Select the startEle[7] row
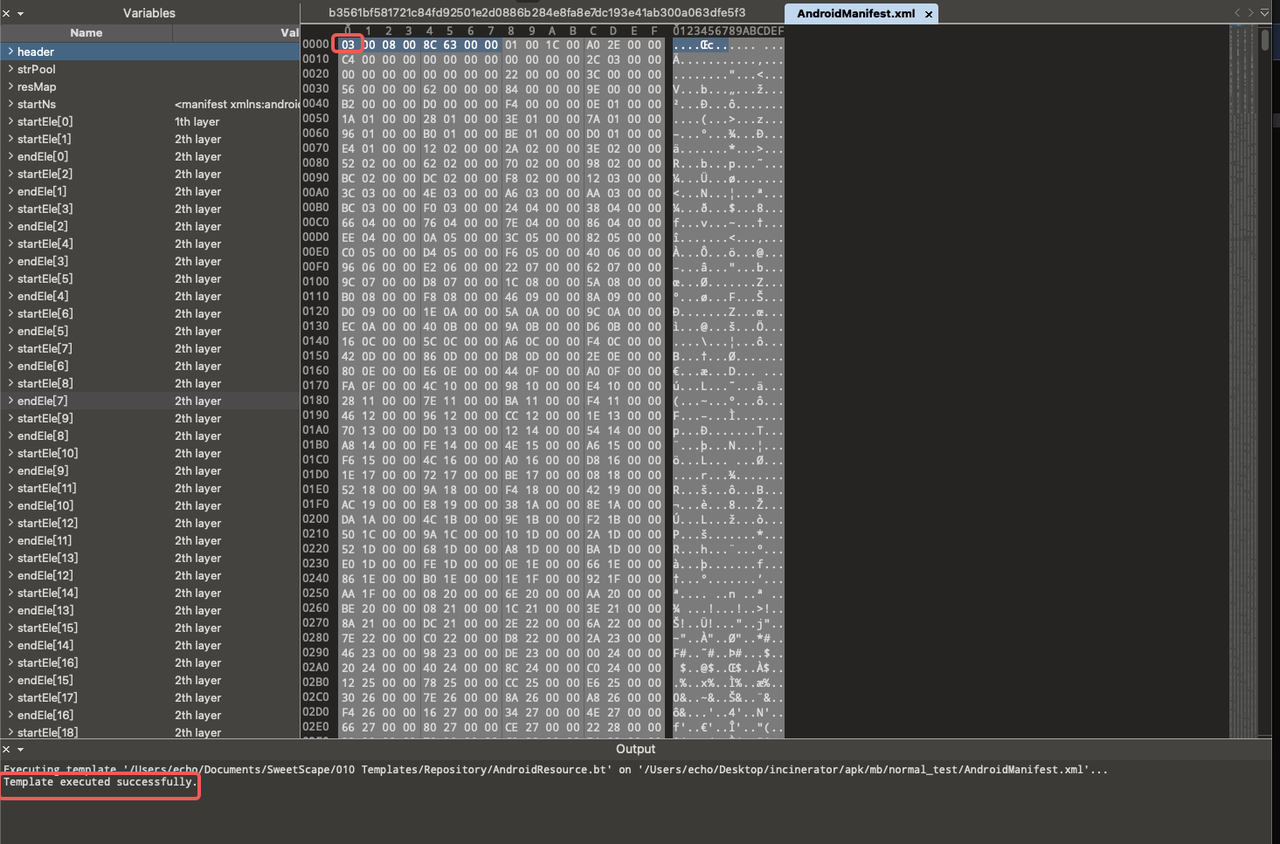Viewport: 1280px width, 844px height. (x=150, y=349)
